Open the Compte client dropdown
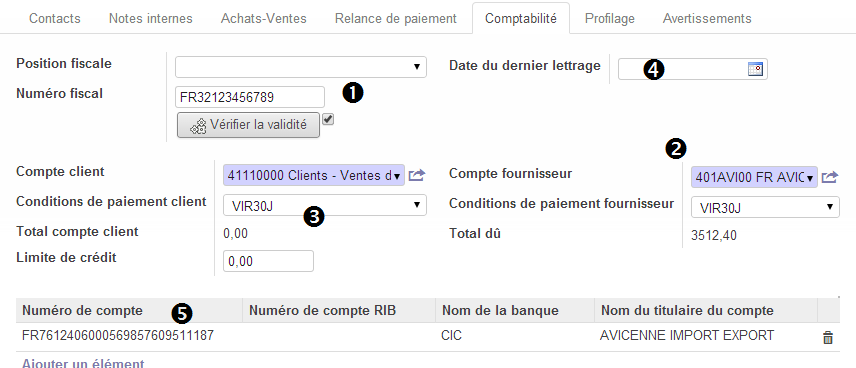This screenshot has width=856, height=368. pos(314,176)
